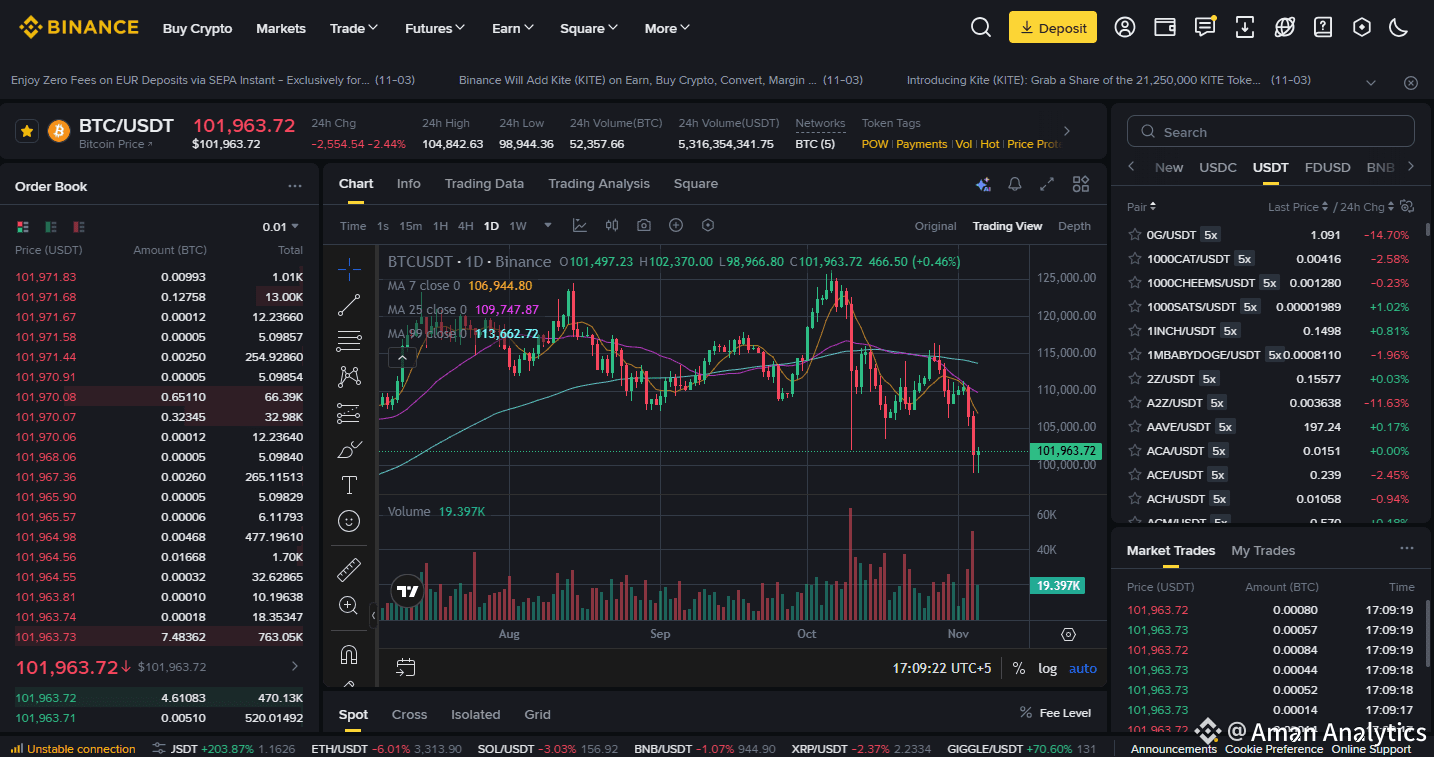The height and width of the screenshot is (757, 1434).
Task: Open the More menu dropdown
Action: point(667,28)
